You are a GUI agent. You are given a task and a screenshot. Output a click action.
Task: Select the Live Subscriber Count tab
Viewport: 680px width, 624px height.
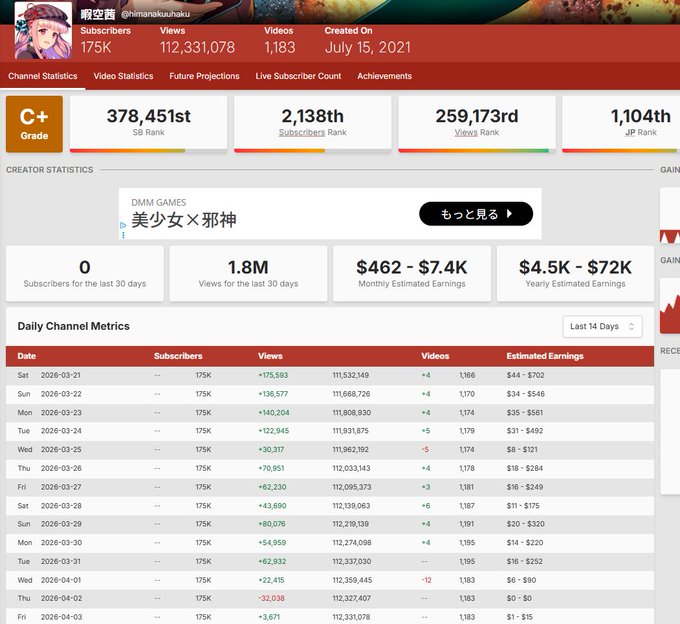coord(298,76)
